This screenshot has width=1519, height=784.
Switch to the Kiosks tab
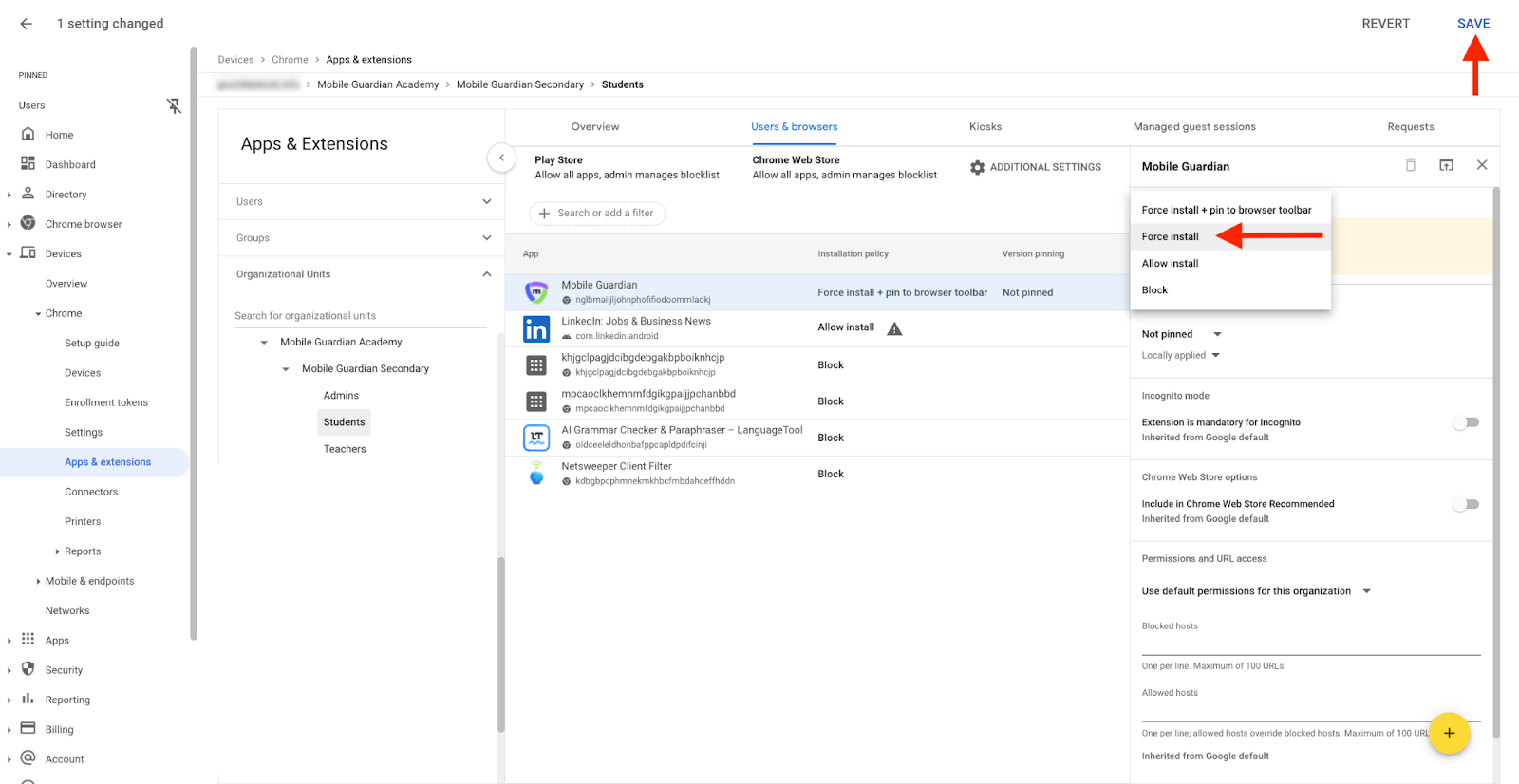tap(985, 127)
